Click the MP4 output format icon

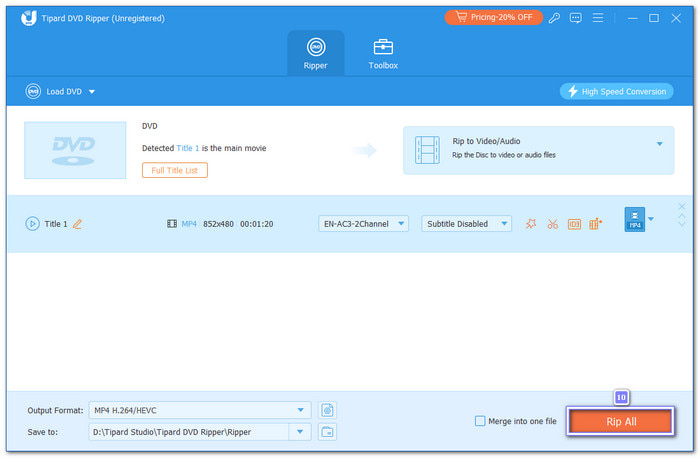coord(634,220)
